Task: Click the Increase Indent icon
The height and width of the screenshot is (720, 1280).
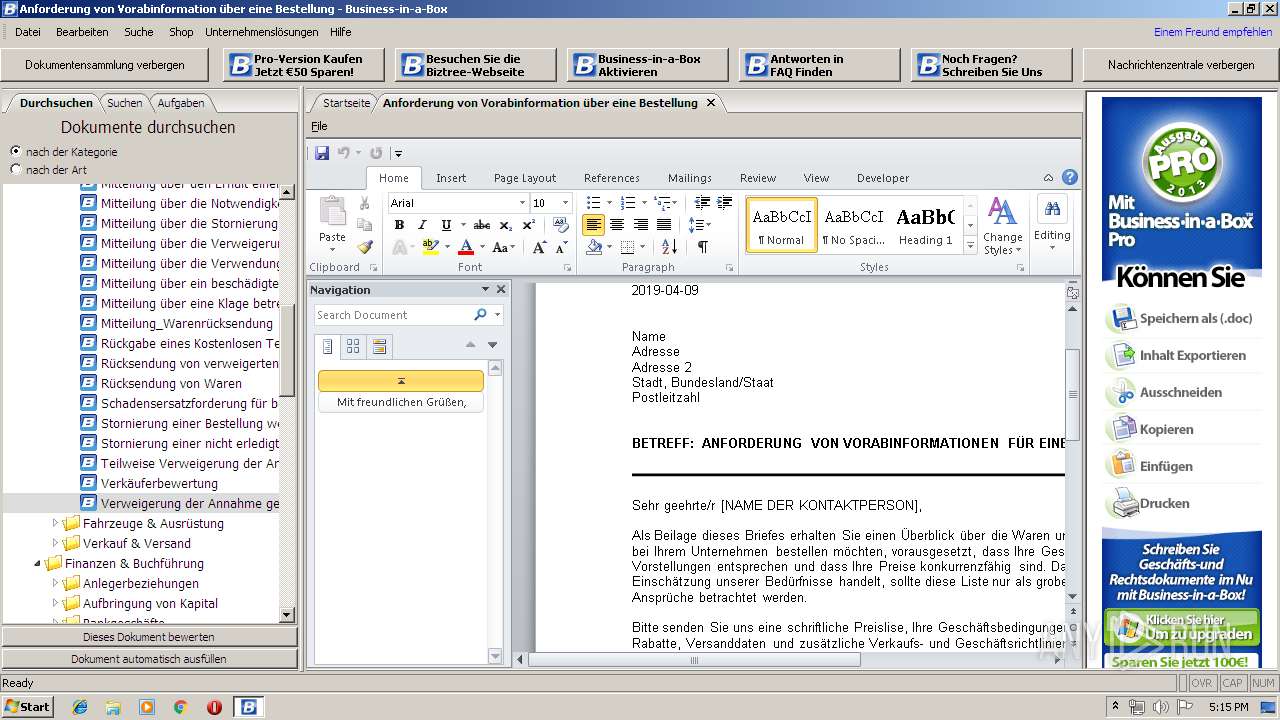Action: pos(724,203)
